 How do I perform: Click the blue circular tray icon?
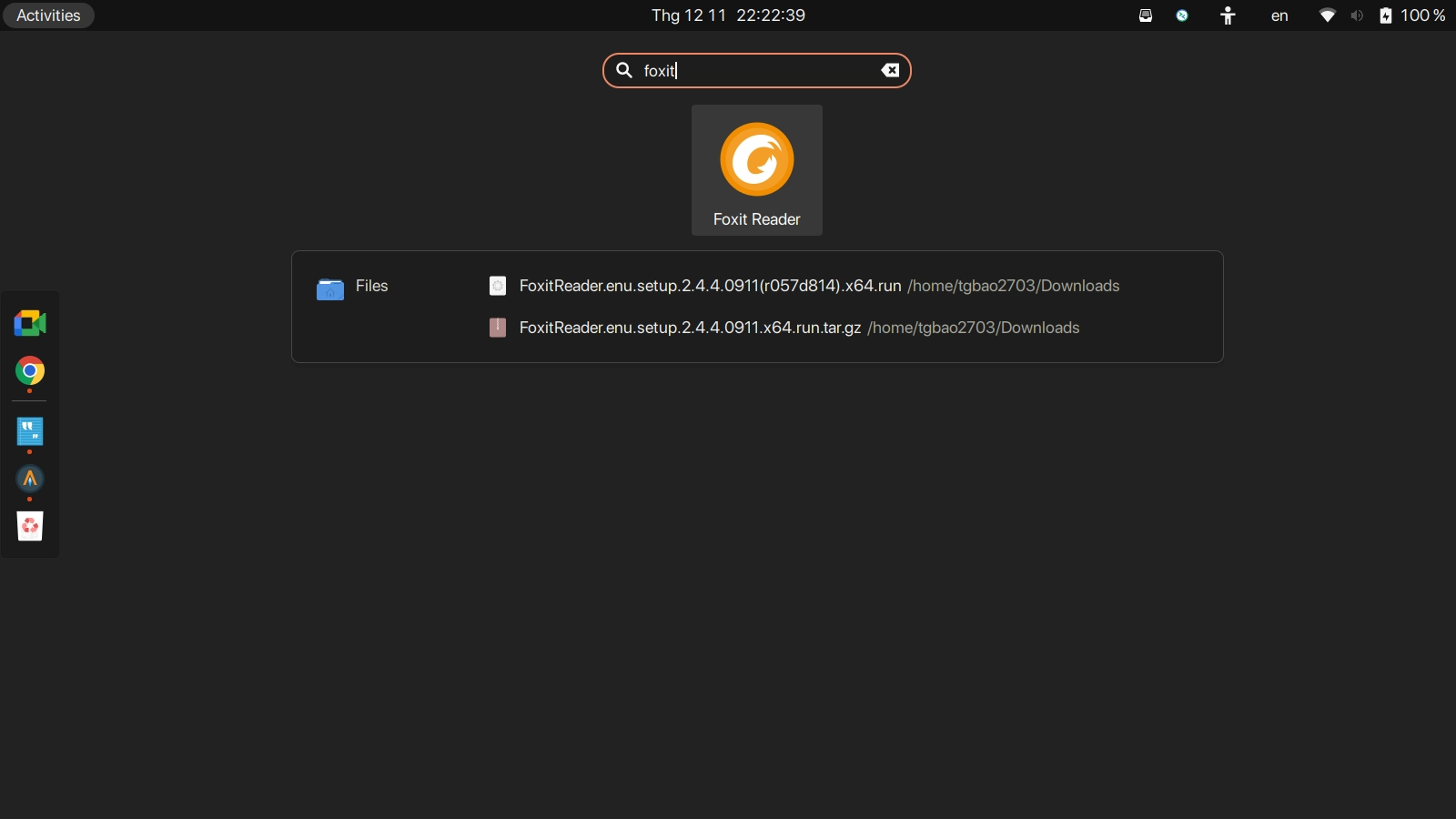tap(1182, 15)
